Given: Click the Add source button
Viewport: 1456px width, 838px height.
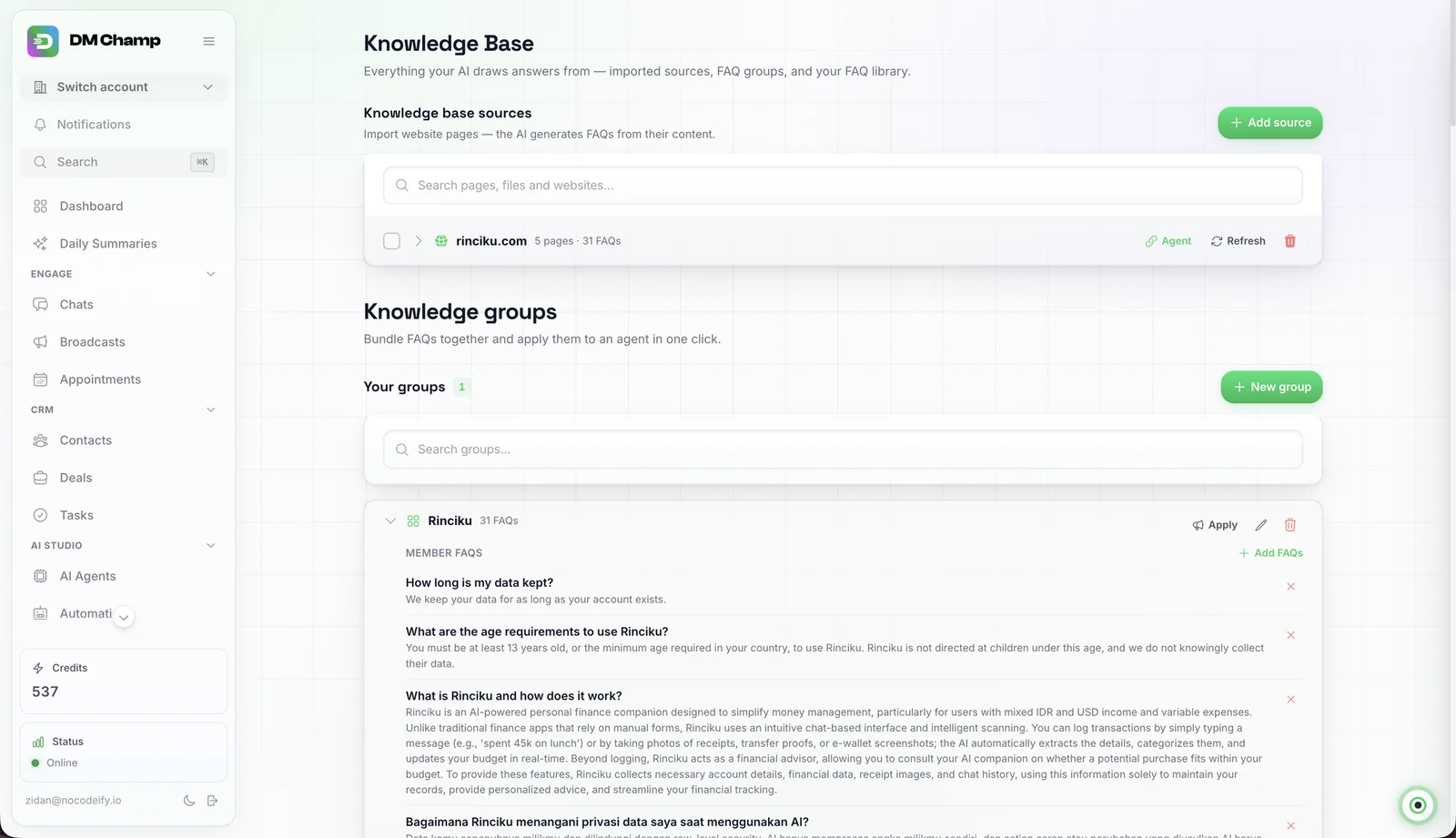Looking at the screenshot, I should pos(1270,123).
